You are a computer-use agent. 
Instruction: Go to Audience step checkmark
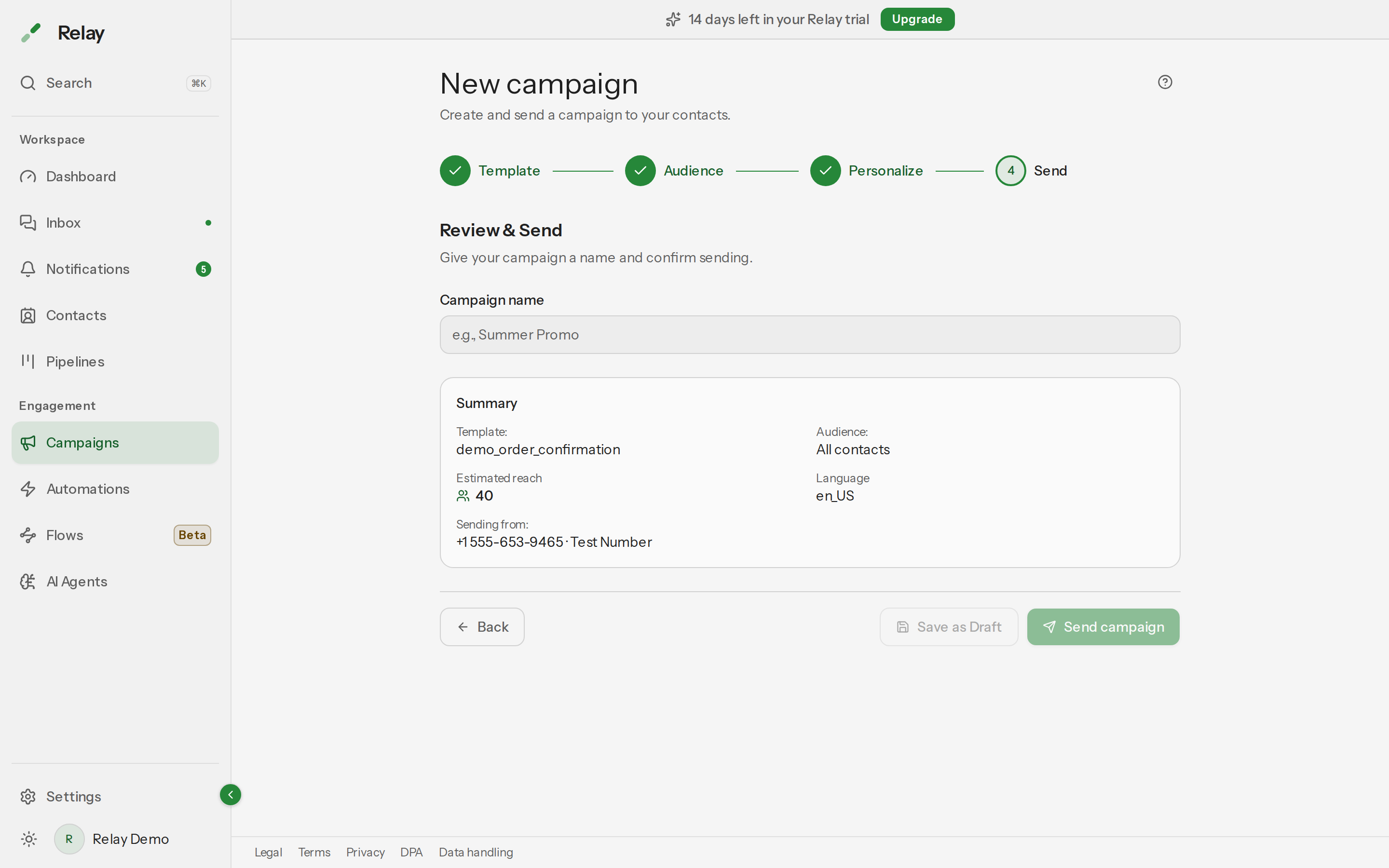(x=640, y=171)
